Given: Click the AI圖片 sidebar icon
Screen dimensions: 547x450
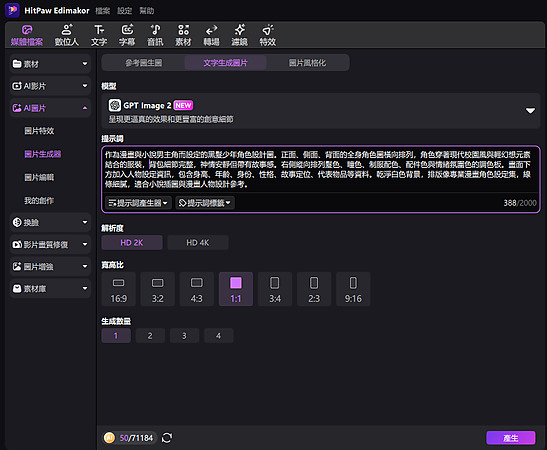Looking at the screenshot, I should (17, 108).
